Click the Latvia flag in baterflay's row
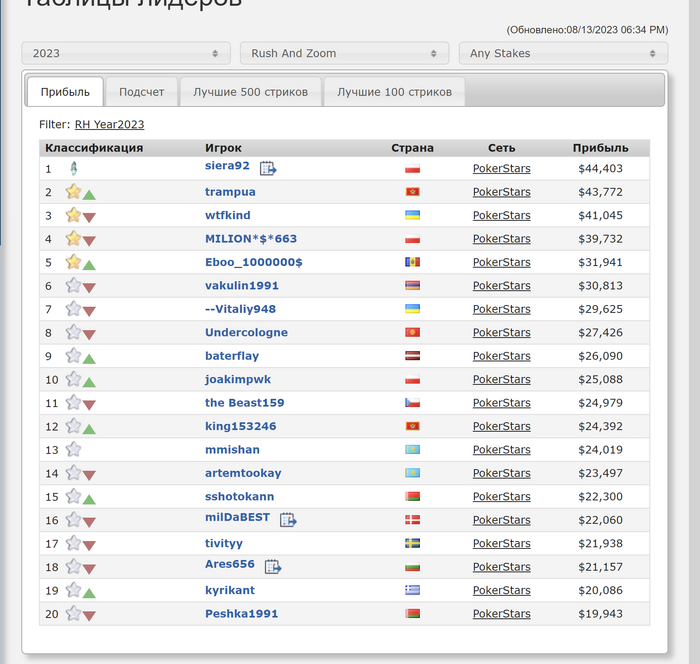Screen dimensions: 700x664 412,356
